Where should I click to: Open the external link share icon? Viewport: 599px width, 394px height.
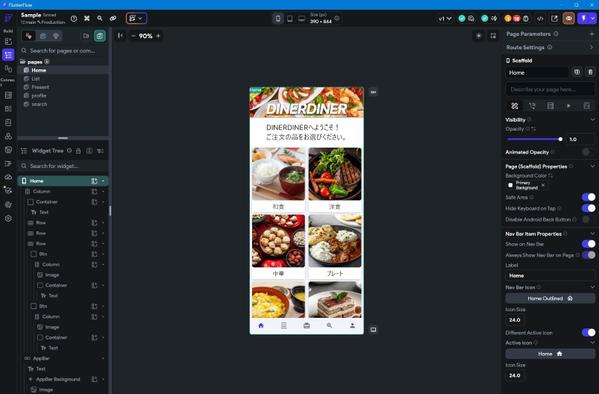click(x=554, y=18)
